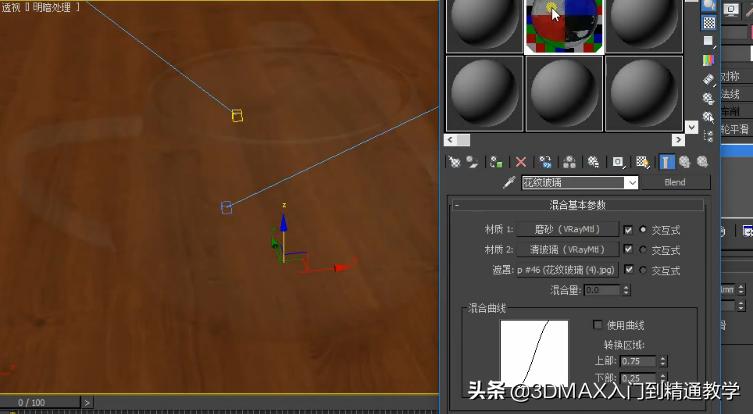Toggle mask enable checkbox
This screenshot has width=753, height=414.
click(628, 269)
